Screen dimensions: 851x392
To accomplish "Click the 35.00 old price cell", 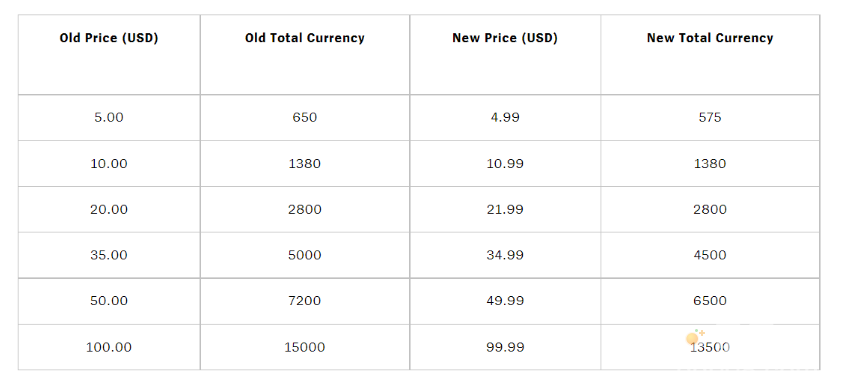I will click(109, 255).
